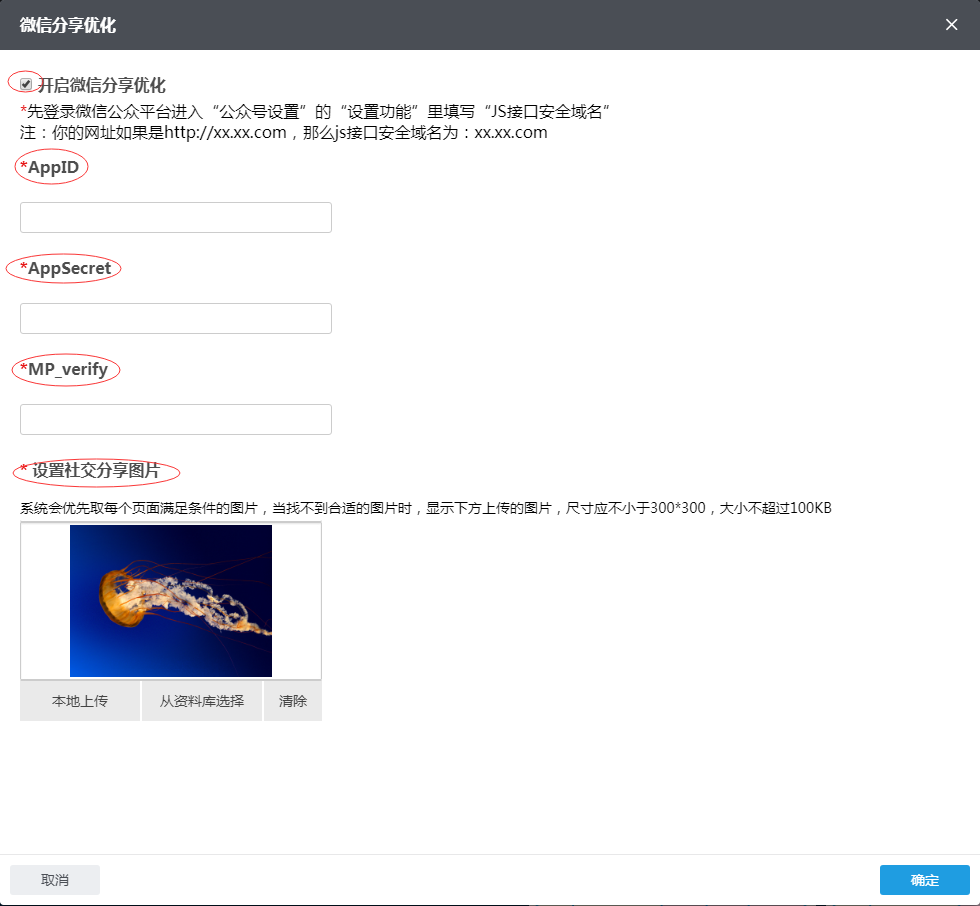Click into the AppSecret text box
980x906 pixels.
point(176,318)
